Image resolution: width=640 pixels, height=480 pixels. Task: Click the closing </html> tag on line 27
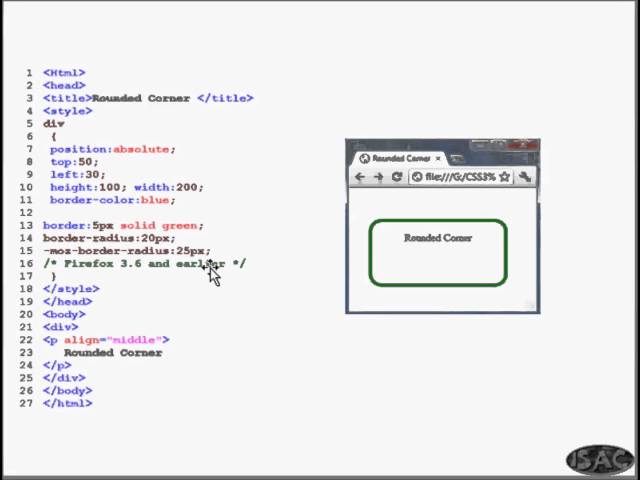pyautogui.click(x=68, y=403)
